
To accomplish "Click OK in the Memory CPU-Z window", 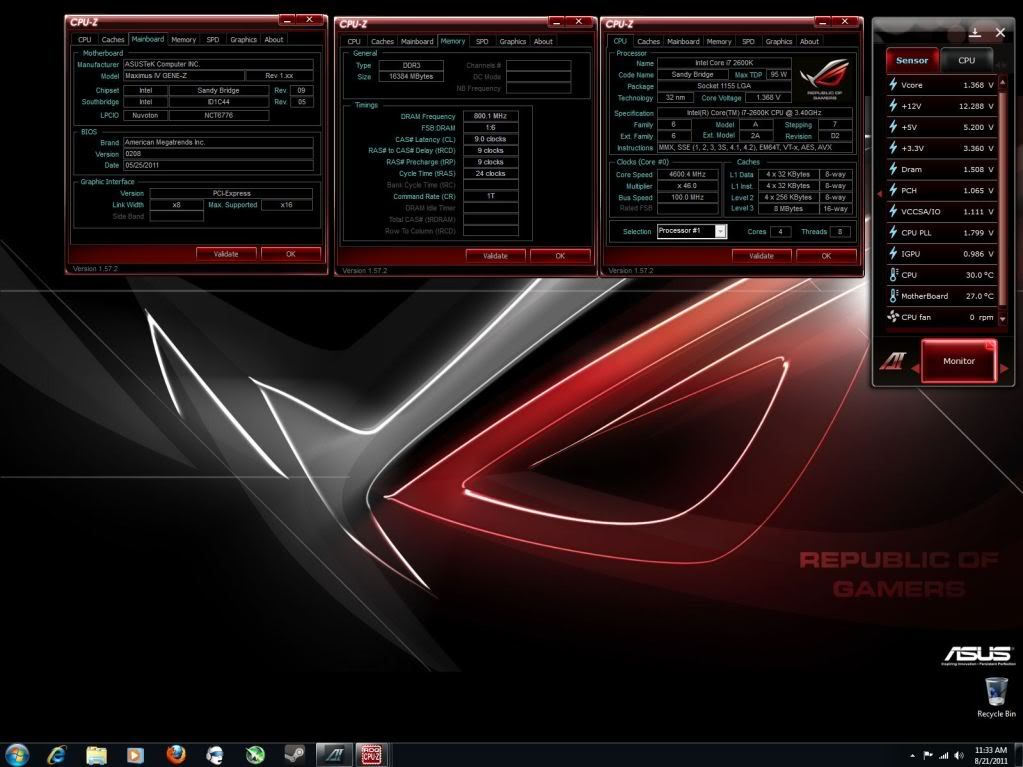I will [560, 256].
